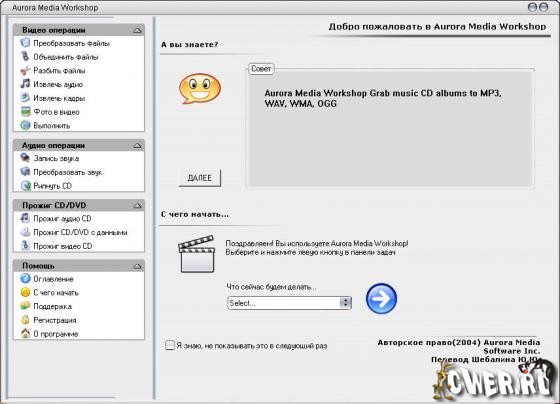The width and height of the screenshot is (560, 404).
Task: Collapse the Аудио операции panel
Action: tap(137, 145)
